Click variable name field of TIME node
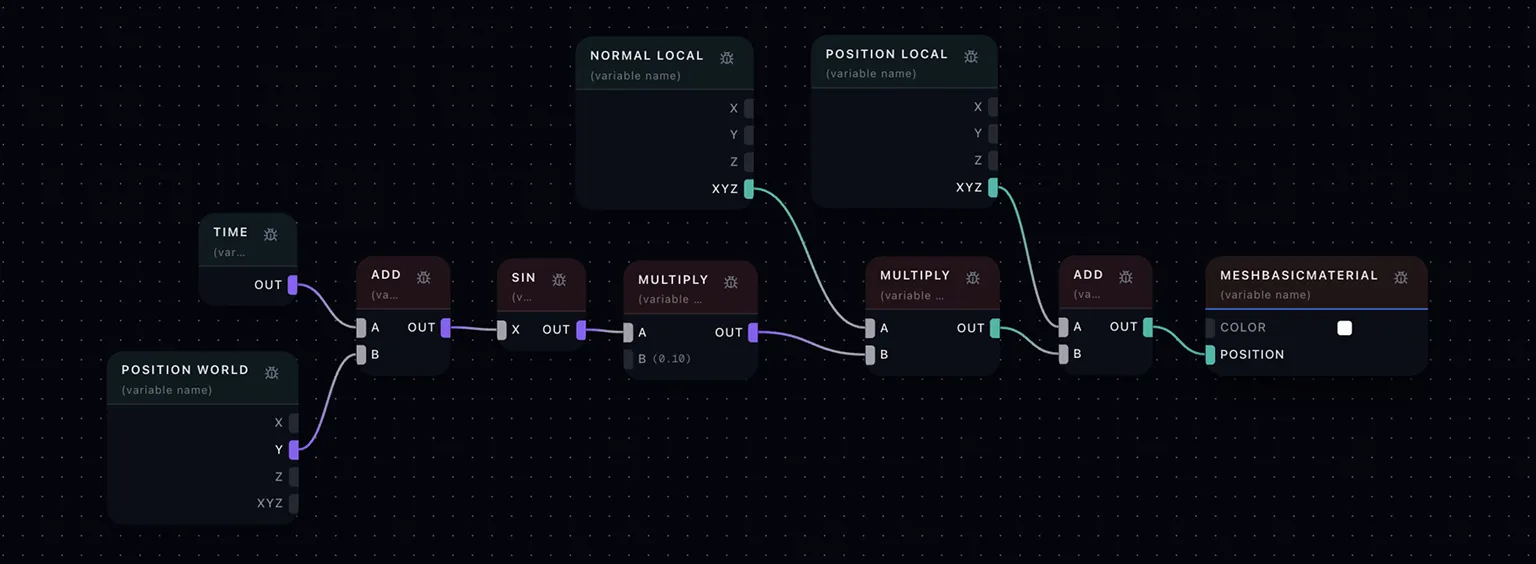Image resolution: width=1536 pixels, height=564 pixels. click(x=229, y=253)
